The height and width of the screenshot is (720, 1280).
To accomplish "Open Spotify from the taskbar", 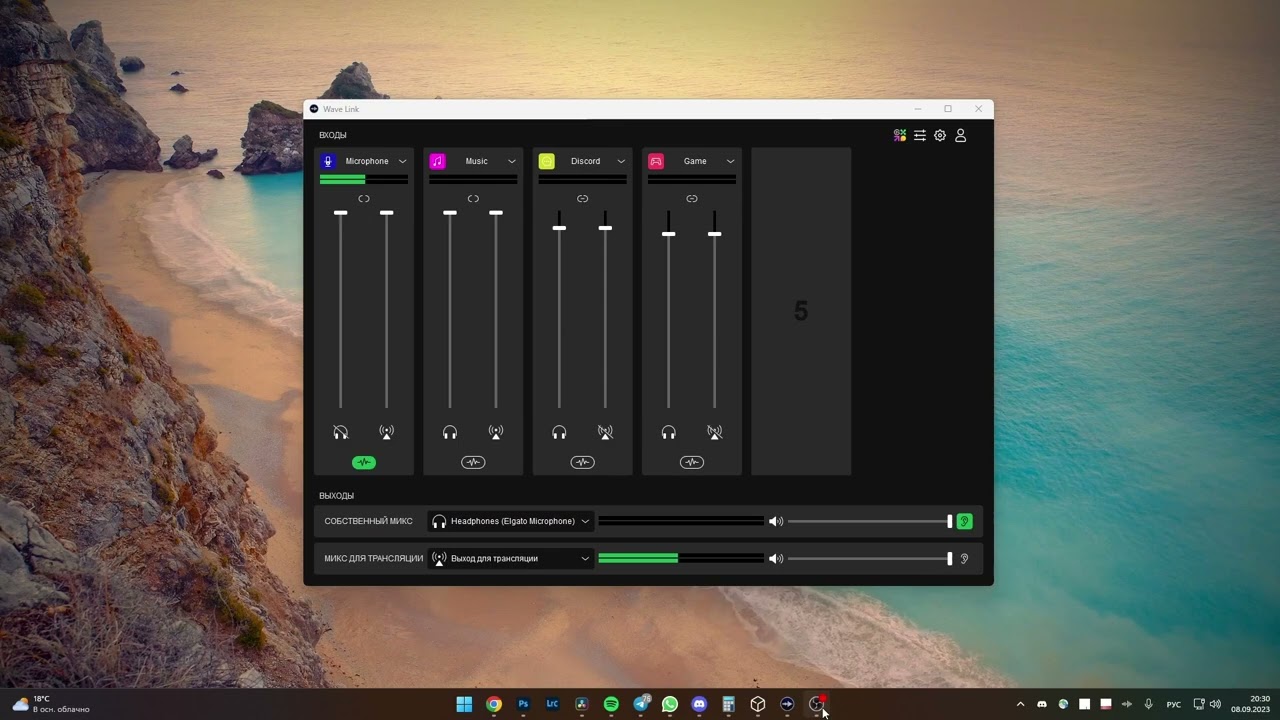I will pos(611,704).
